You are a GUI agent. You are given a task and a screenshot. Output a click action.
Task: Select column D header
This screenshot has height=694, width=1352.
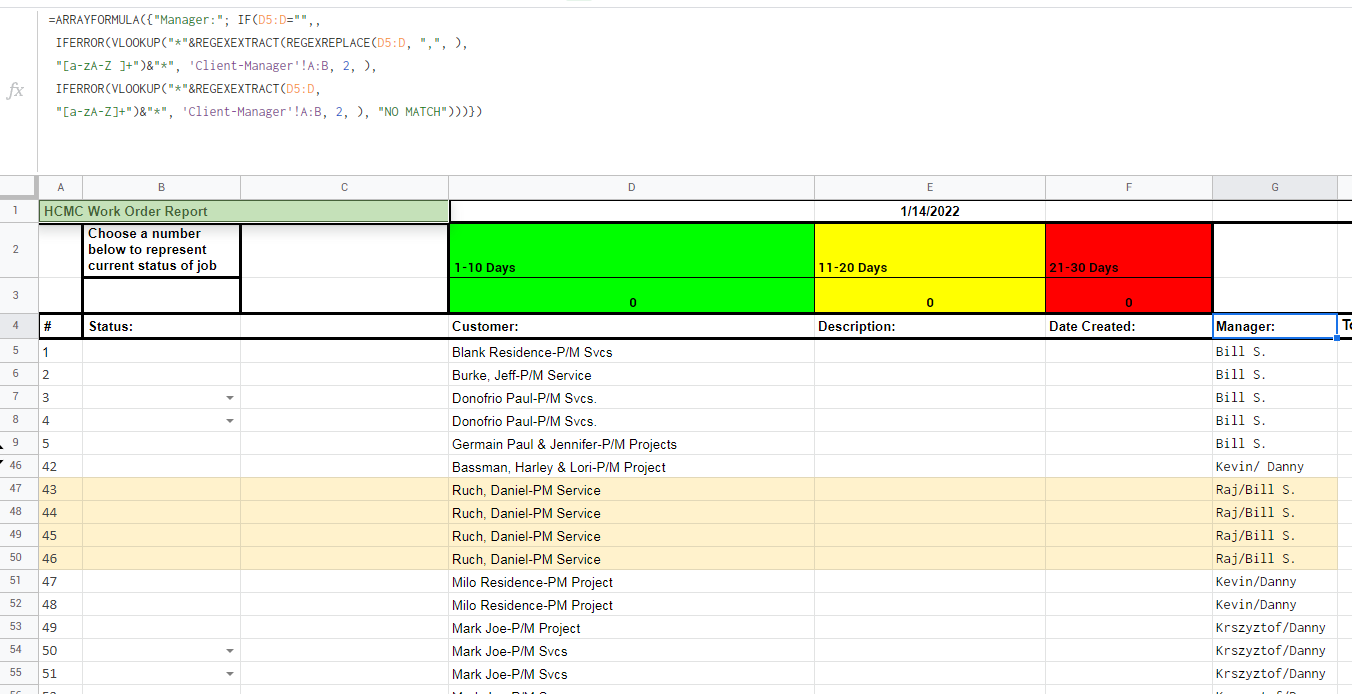(631, 187)
